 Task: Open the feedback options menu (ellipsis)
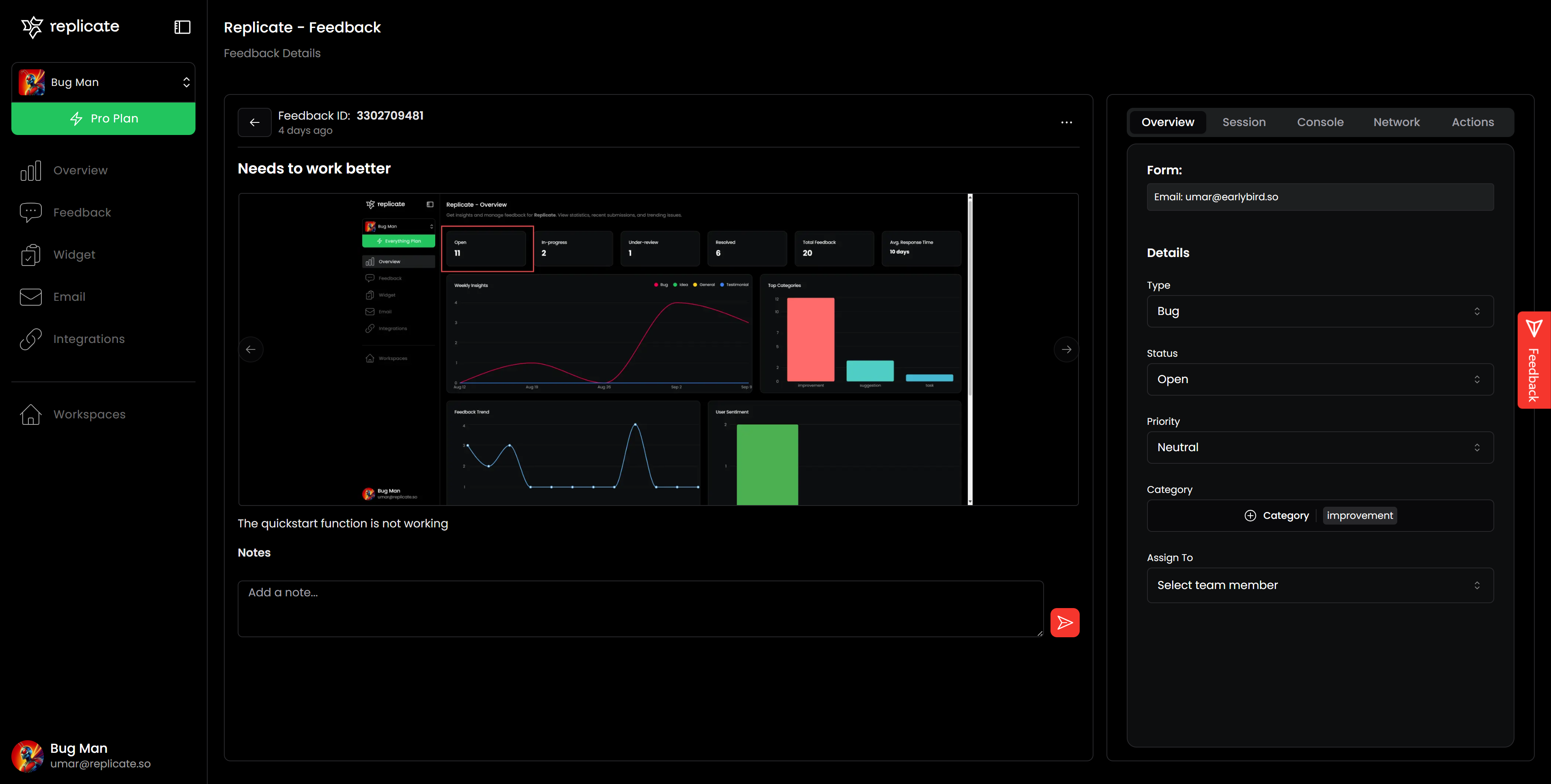(x=1066, y=122)
